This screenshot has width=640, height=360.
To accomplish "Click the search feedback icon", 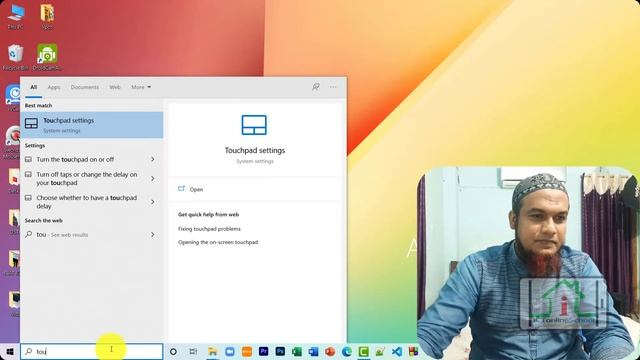I will pos(316,87).
